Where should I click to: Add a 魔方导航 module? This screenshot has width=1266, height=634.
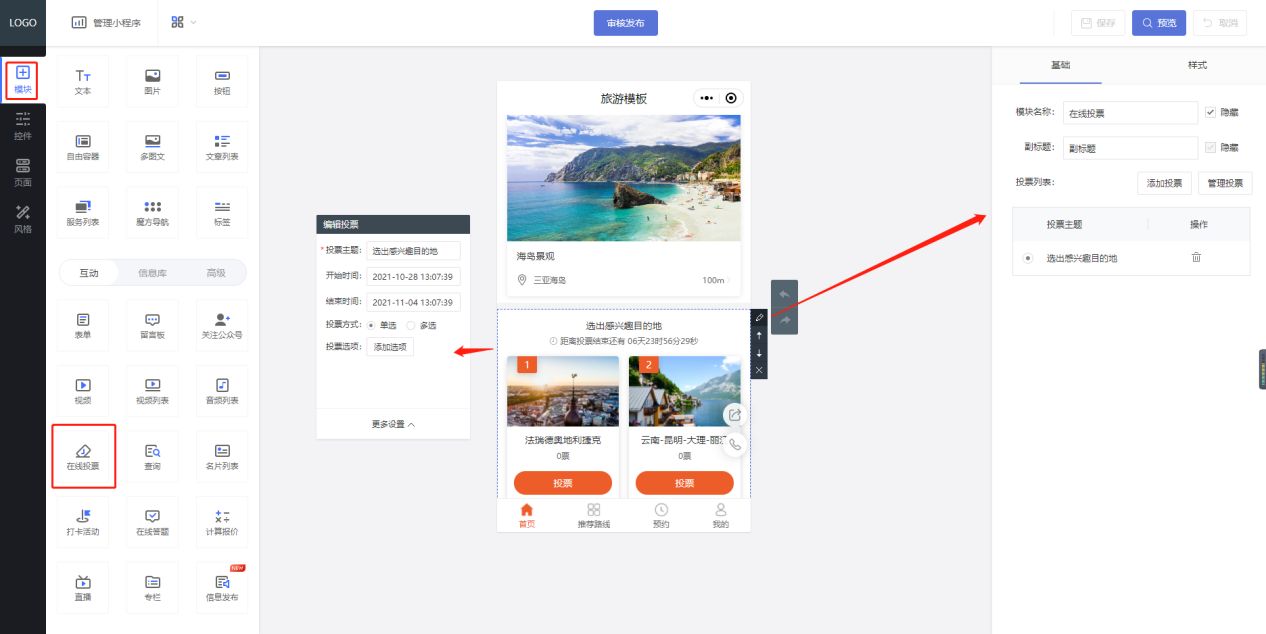(153, 212)
